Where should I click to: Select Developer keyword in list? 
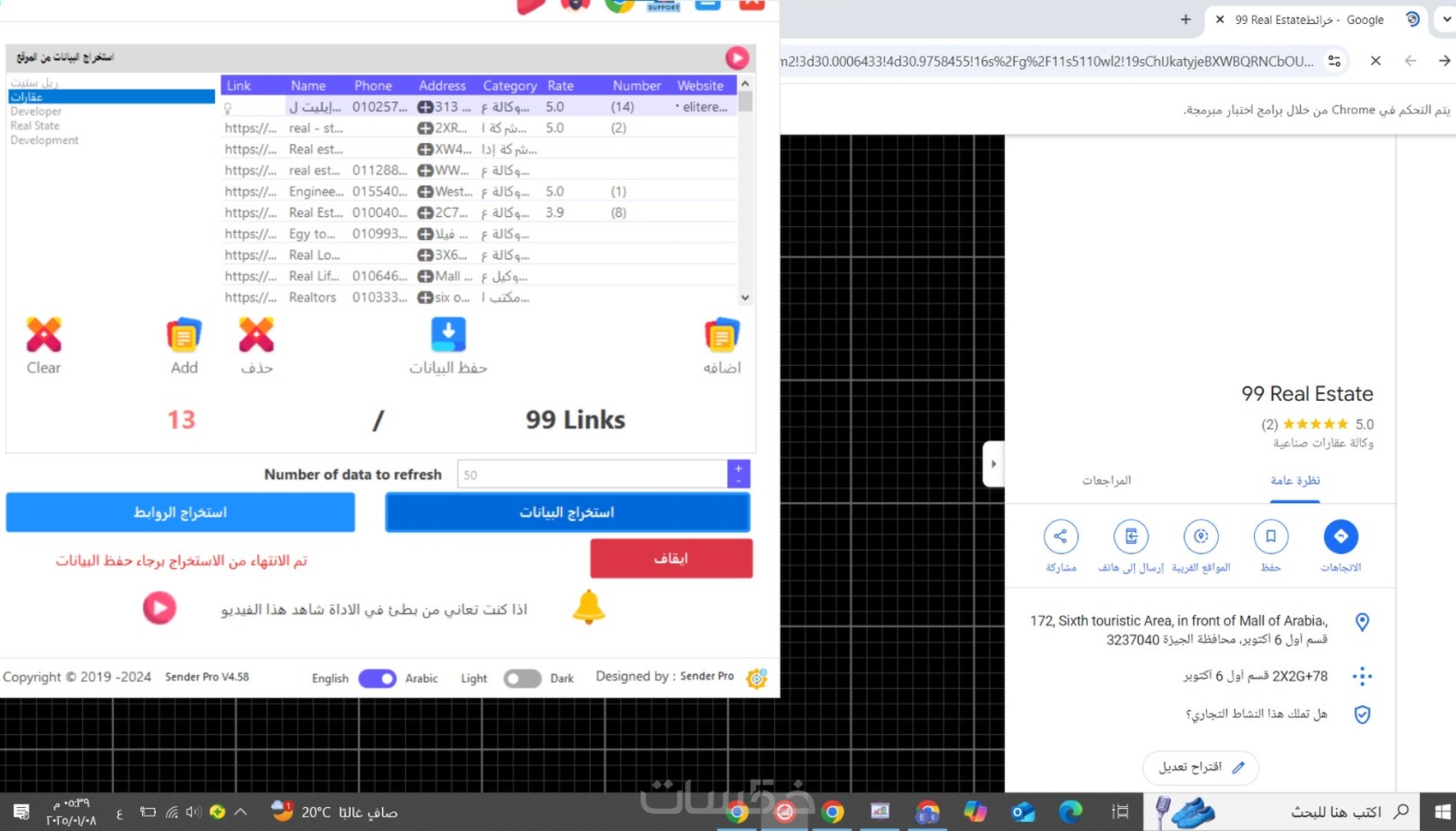pos(36,111)
